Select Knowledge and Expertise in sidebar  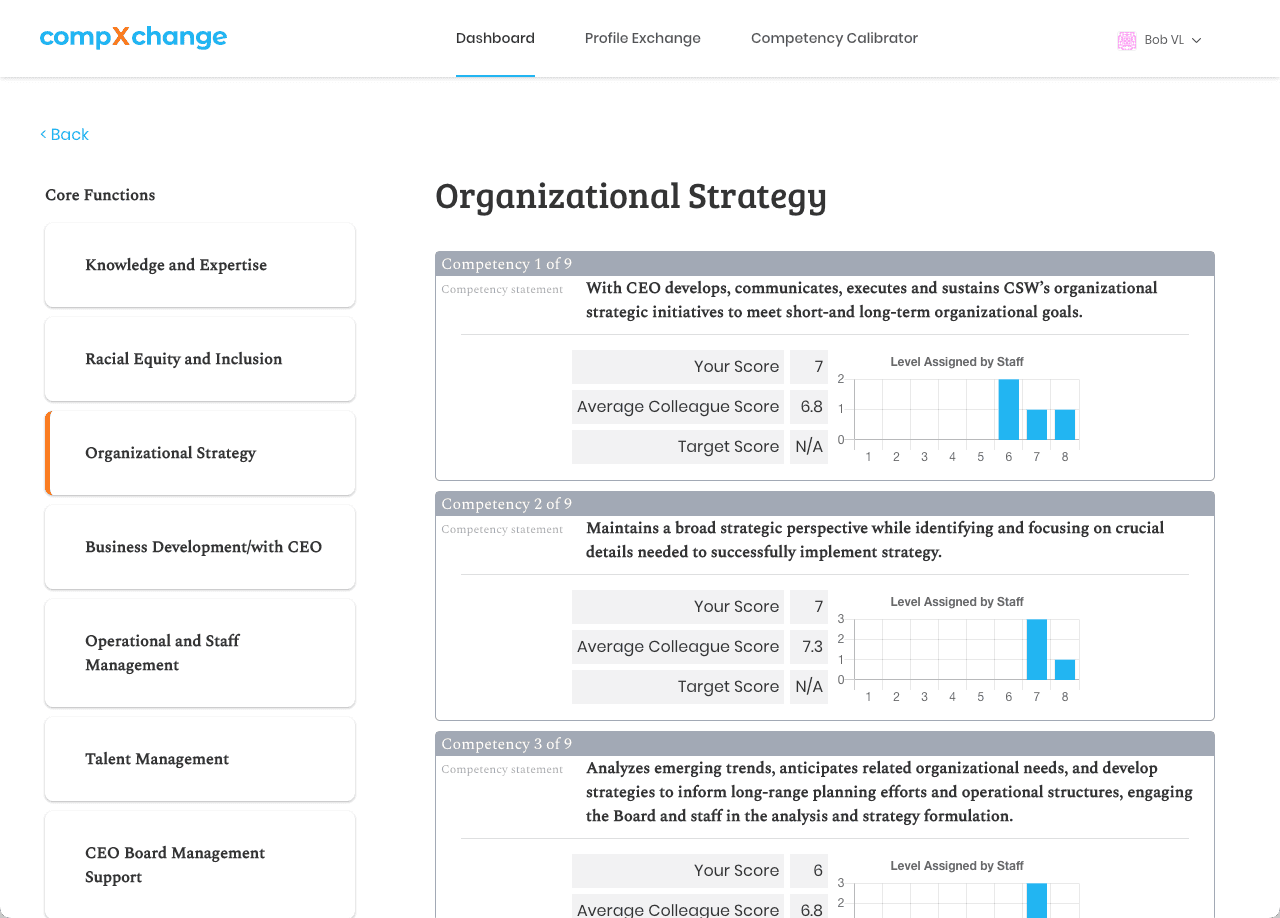199,264
